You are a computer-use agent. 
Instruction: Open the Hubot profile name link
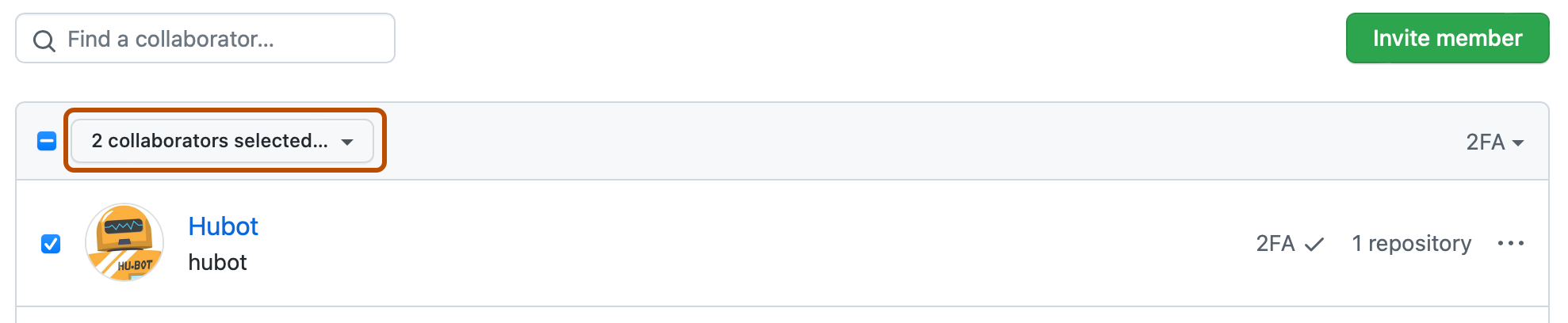click(x=223, y=226)
